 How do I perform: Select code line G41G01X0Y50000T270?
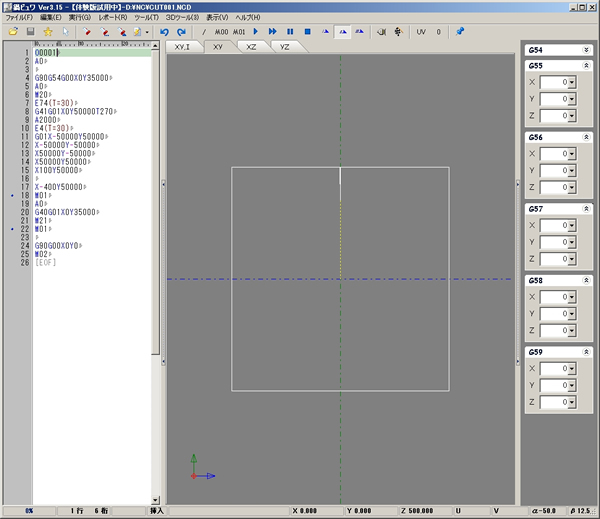click(x=74, y=111)
